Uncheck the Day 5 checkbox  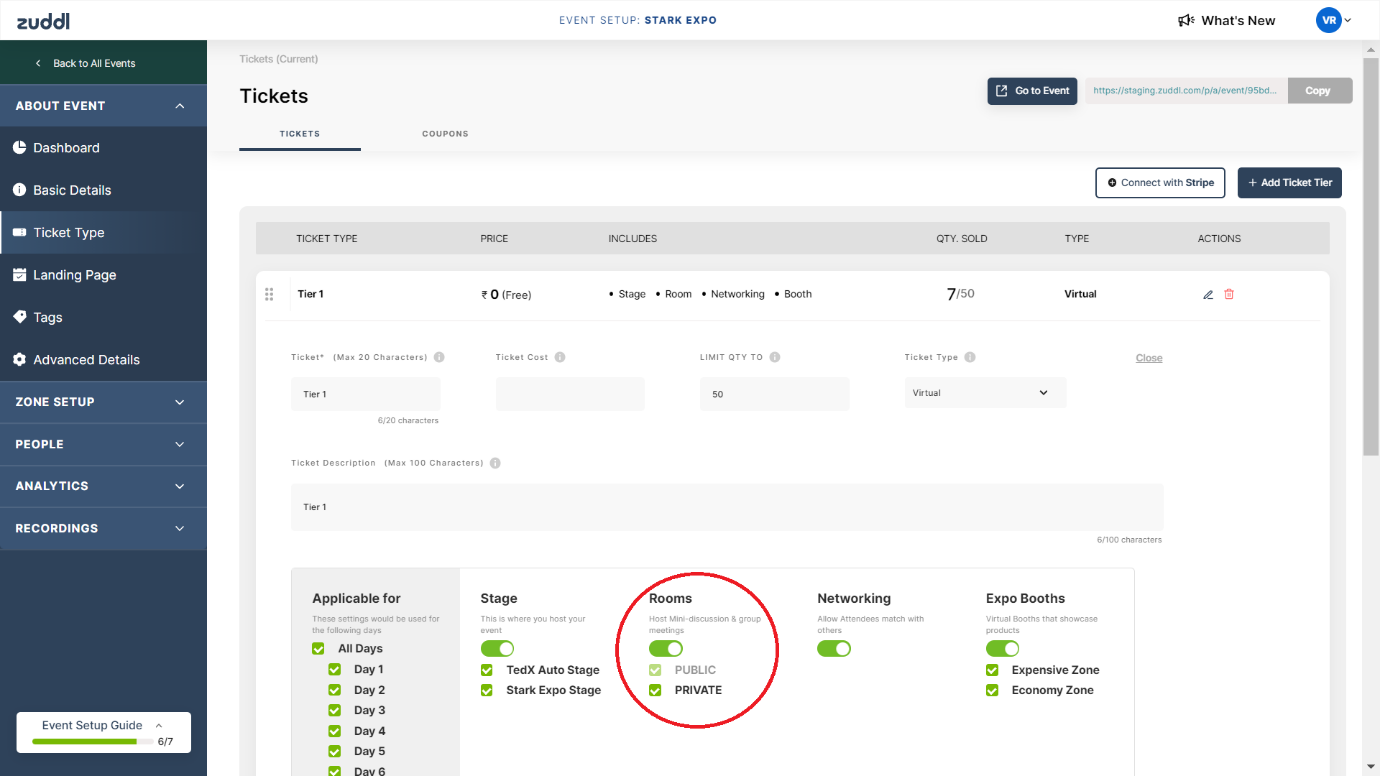click(x=335, y=751)
